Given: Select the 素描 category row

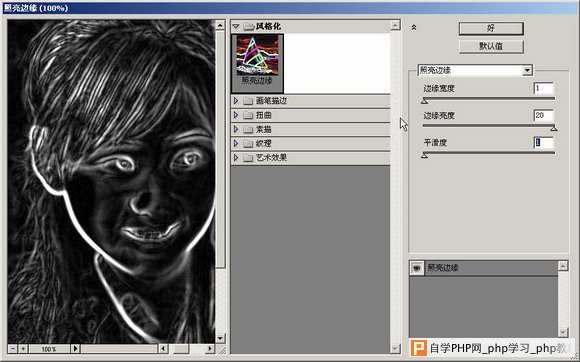Looking at the screenshot, I should tap(310, 129).
